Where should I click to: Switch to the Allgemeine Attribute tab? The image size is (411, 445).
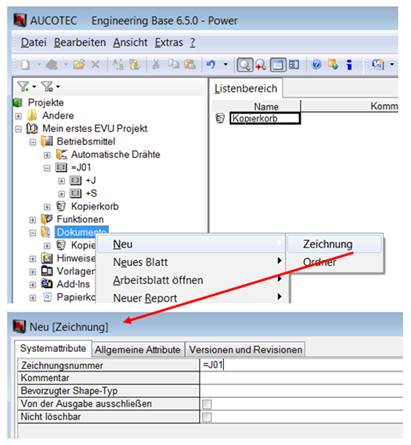pyautogui.click(x=137, y=350)
